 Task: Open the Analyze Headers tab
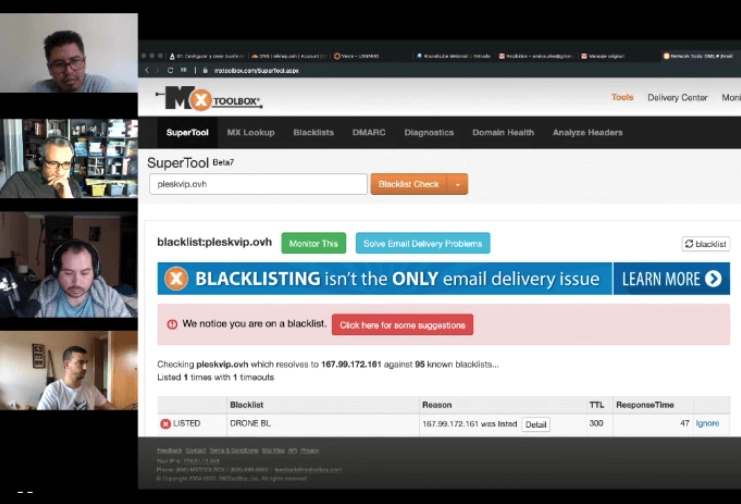(x=587, y=132)
